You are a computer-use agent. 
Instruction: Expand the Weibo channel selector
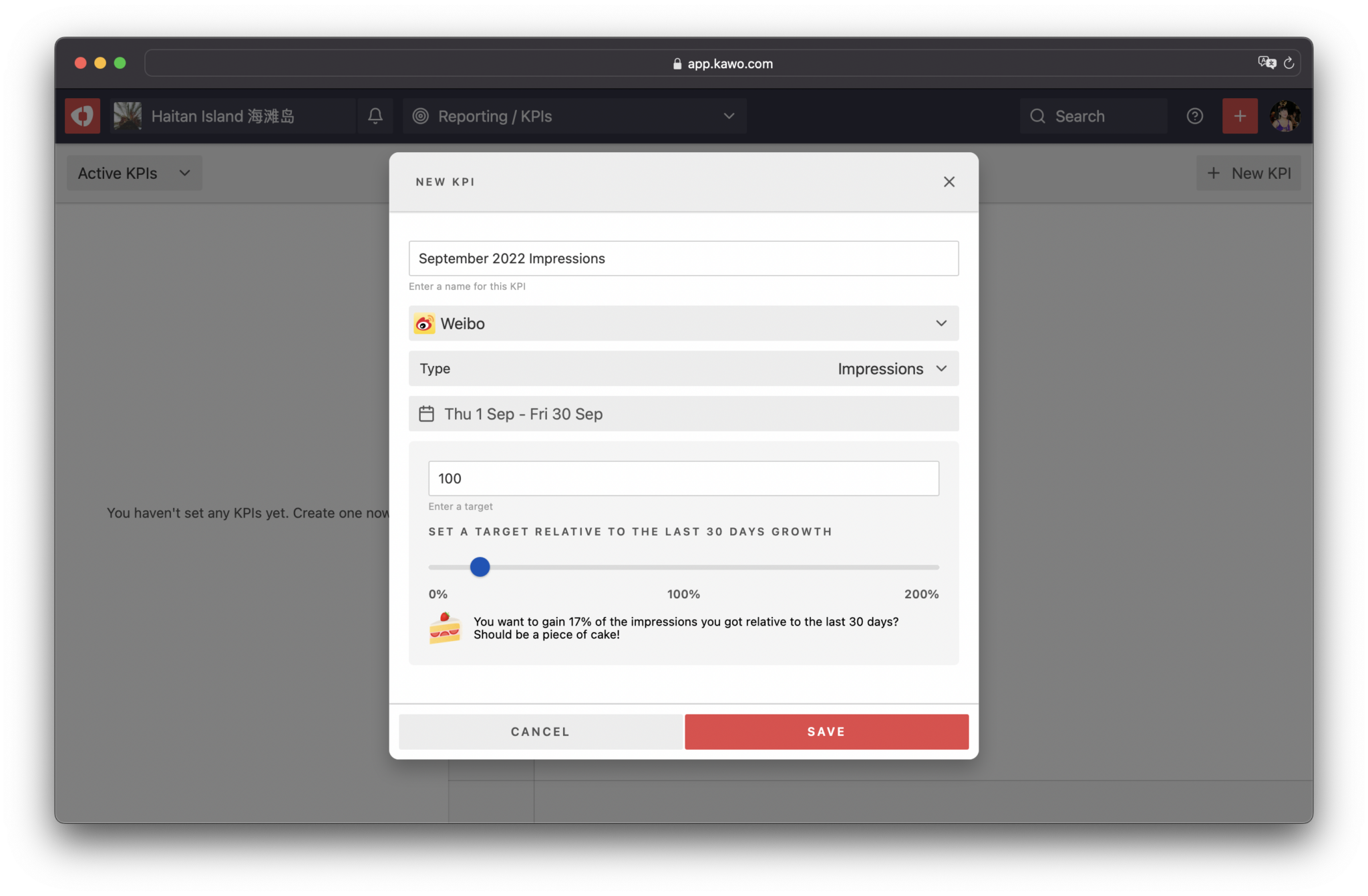click(942, 323)
